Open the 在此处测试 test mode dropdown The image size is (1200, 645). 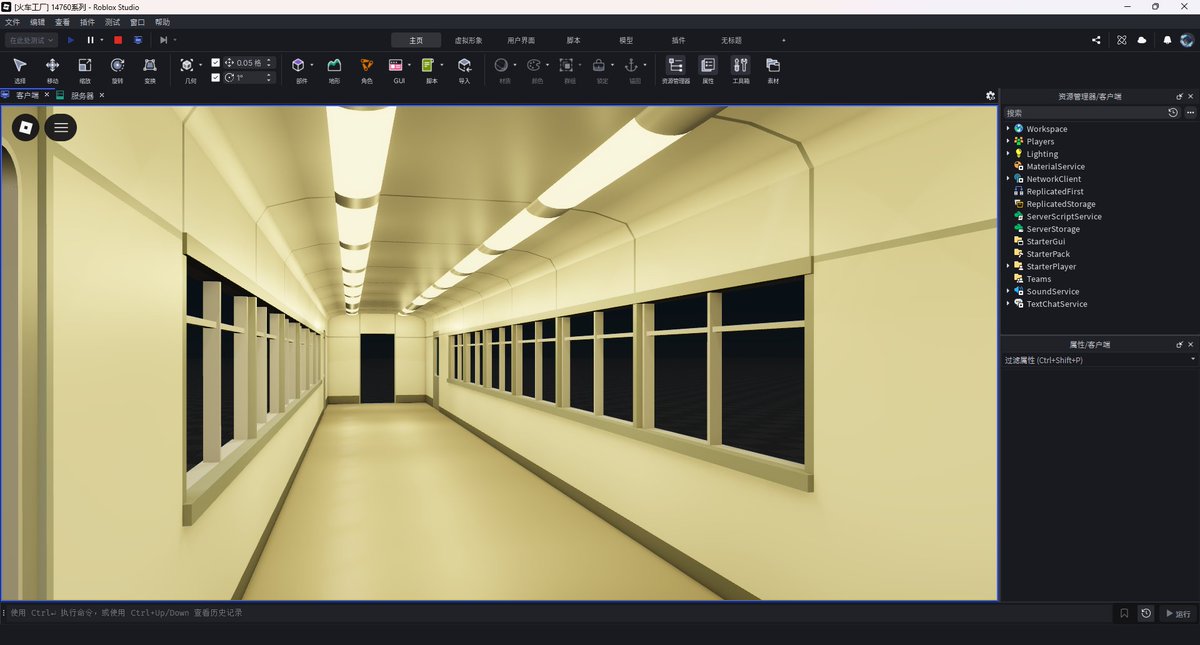(x=30, y=40)
